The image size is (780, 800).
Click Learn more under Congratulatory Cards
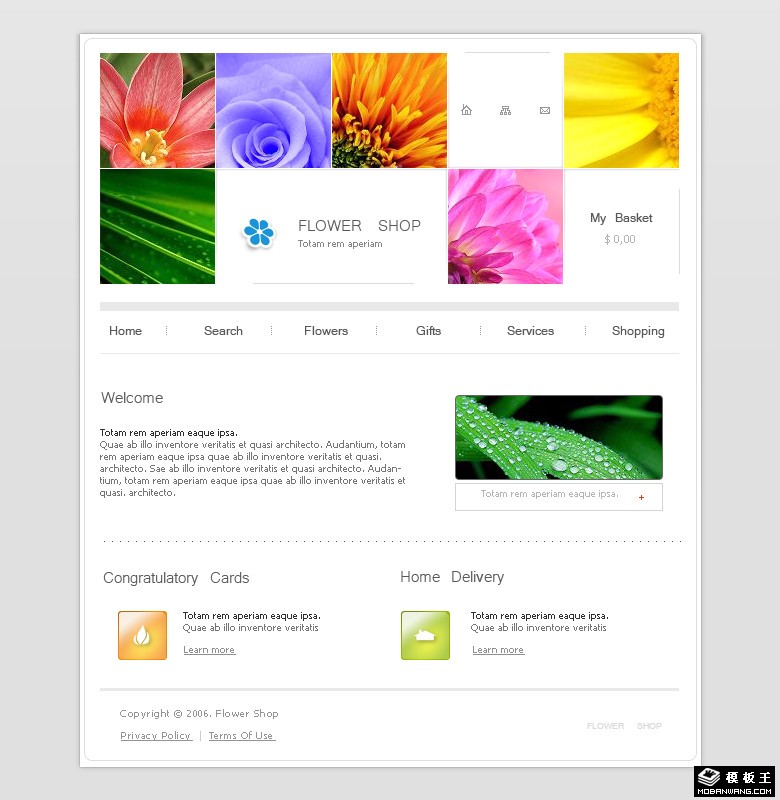(209, 649)
